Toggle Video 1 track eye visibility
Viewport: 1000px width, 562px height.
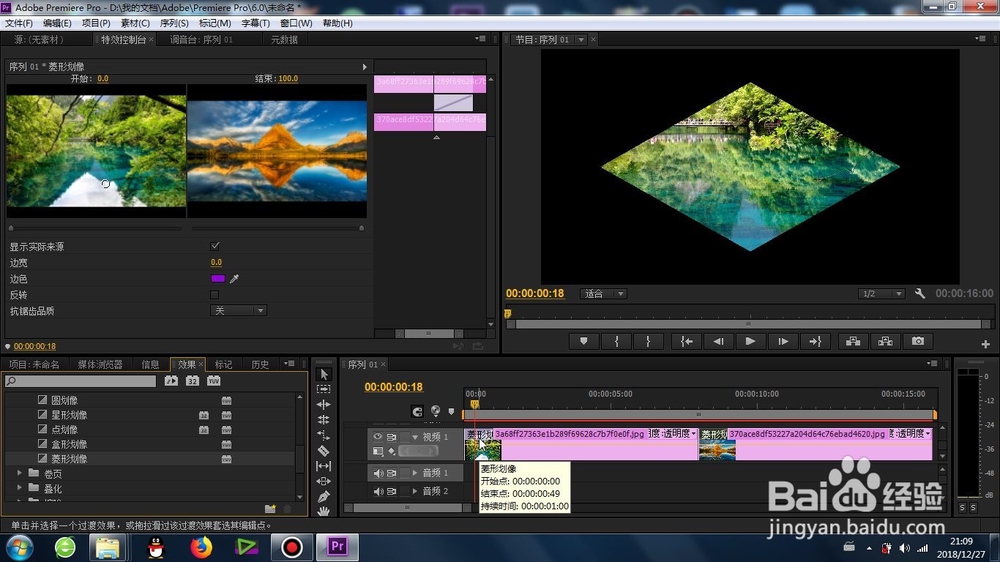[378, 437]
